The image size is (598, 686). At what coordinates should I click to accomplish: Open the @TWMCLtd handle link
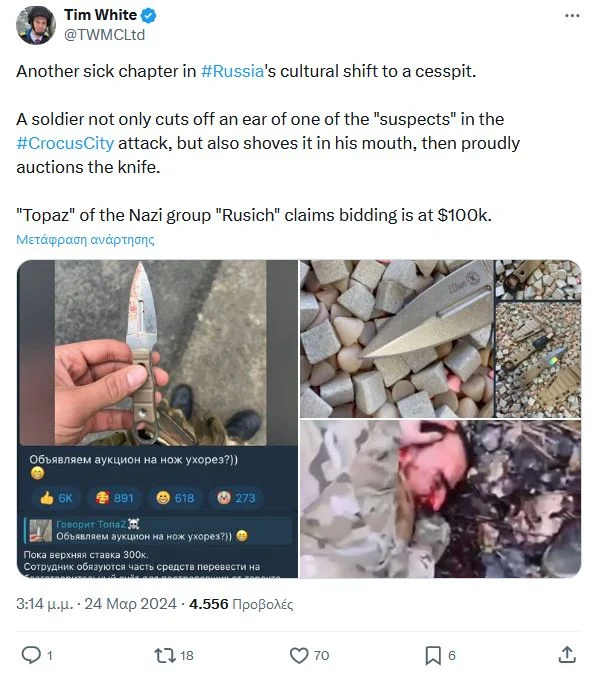pyautogui.click(x=105, y=35)
